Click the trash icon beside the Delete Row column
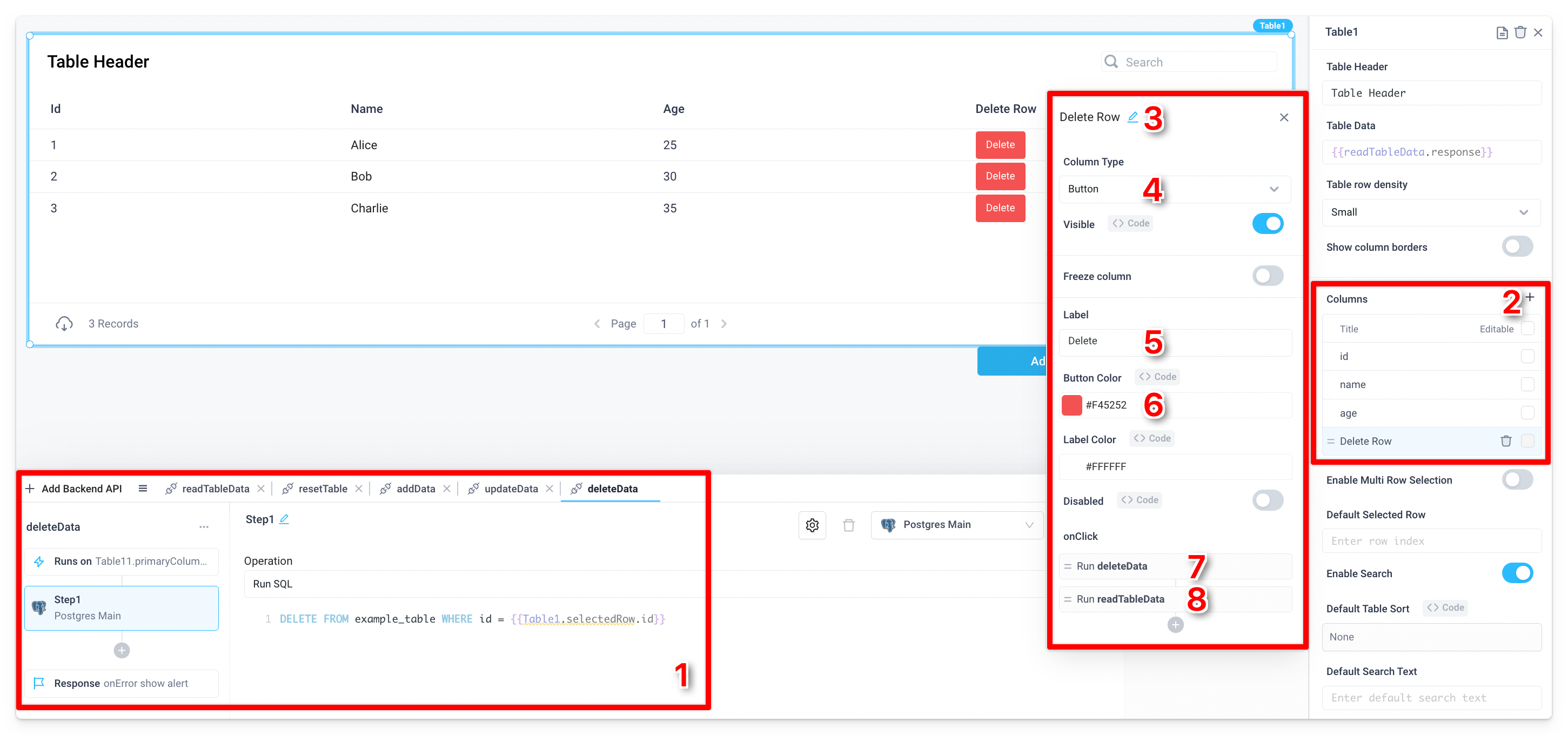Image resolution: width=1568 pixels, height=735 pixels. 1506,441
